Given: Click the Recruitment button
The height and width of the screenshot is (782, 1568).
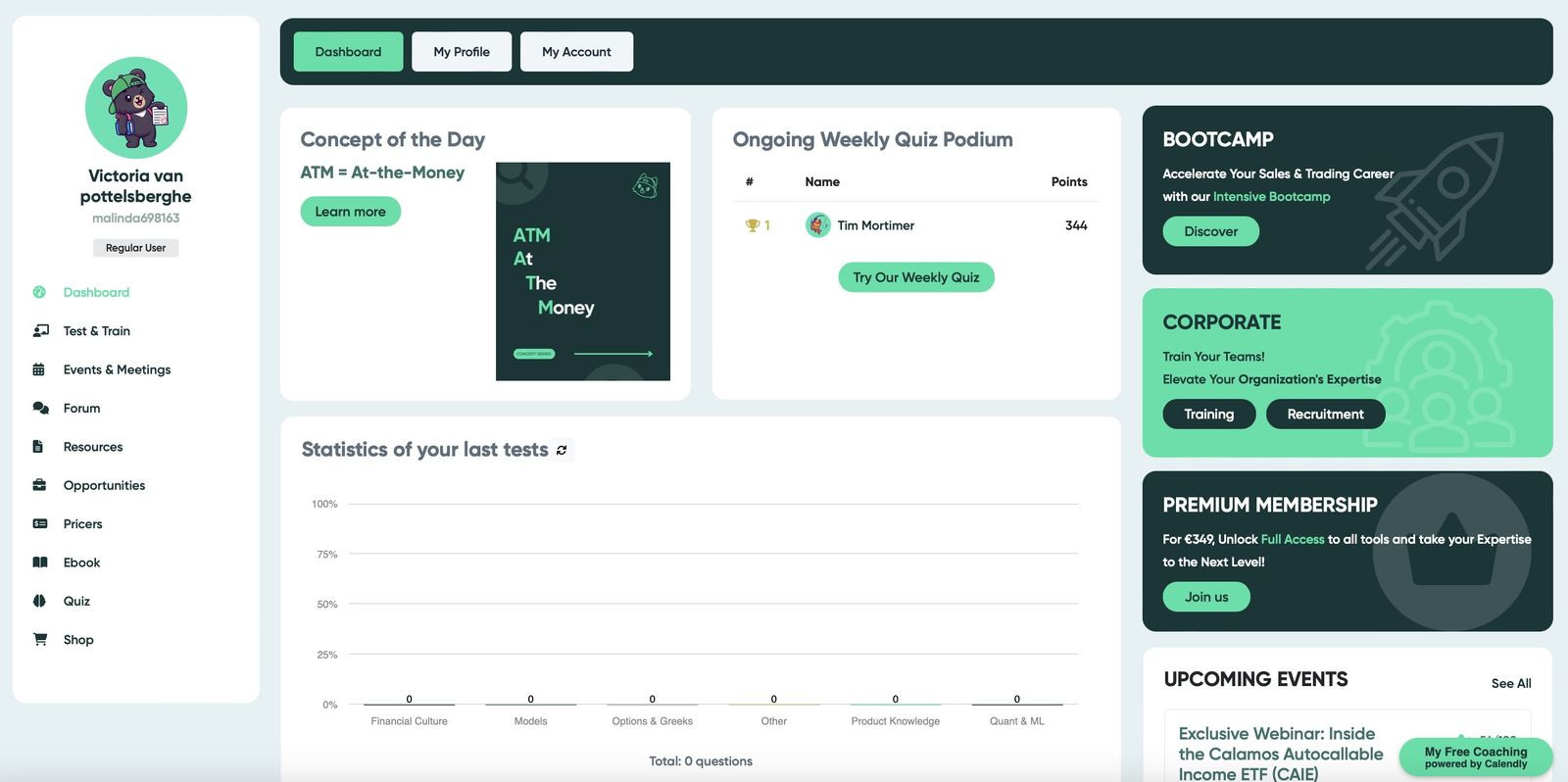Looking at the screenshot, I should (1325, 415).
